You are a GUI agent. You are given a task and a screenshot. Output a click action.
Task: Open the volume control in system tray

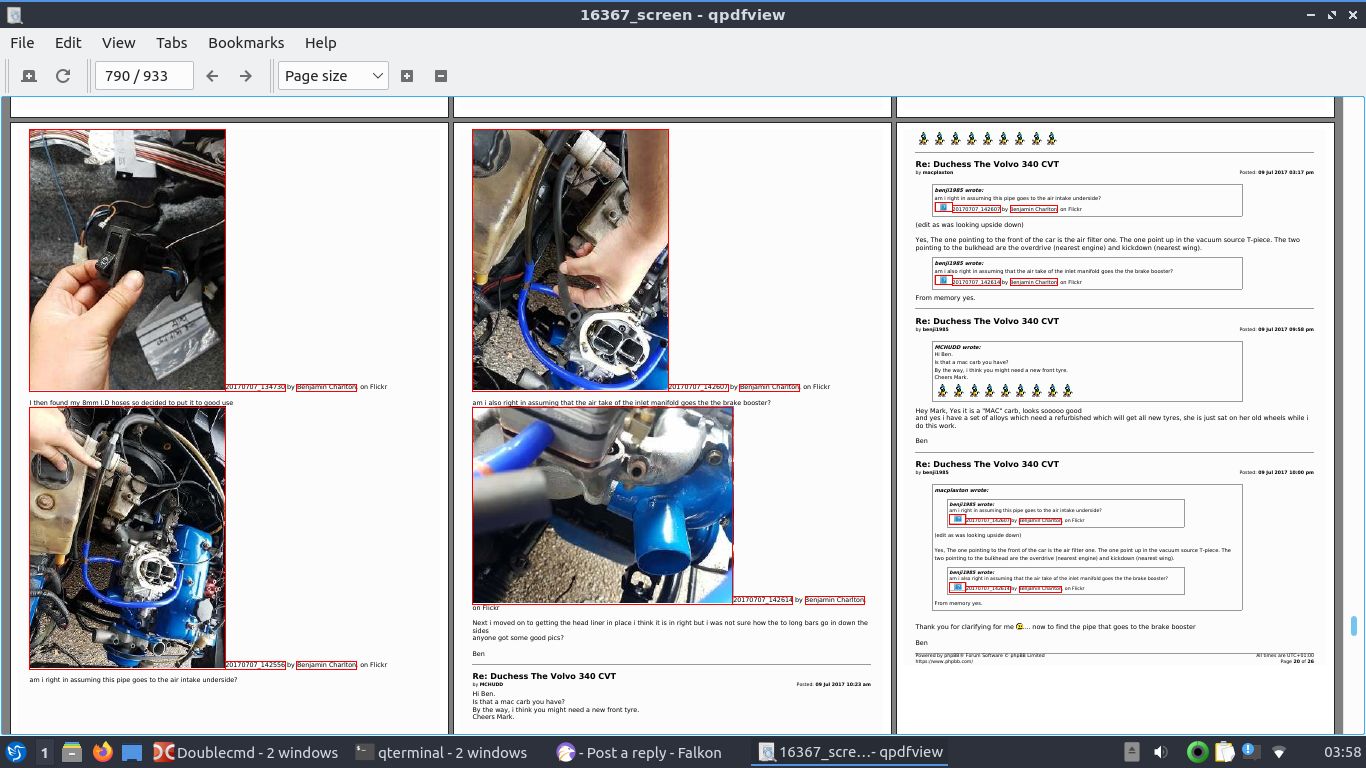pyautogui.click(x=1161, y=752)
